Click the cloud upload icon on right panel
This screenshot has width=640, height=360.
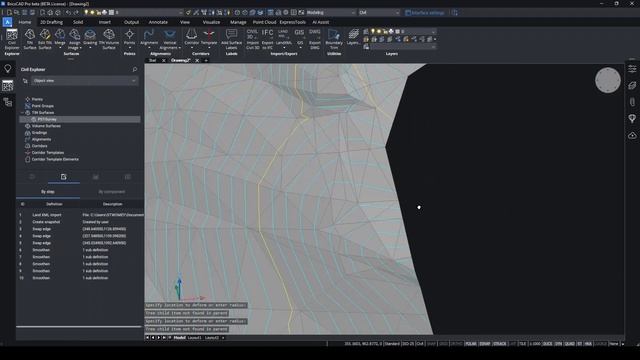[x=632, y=135]
